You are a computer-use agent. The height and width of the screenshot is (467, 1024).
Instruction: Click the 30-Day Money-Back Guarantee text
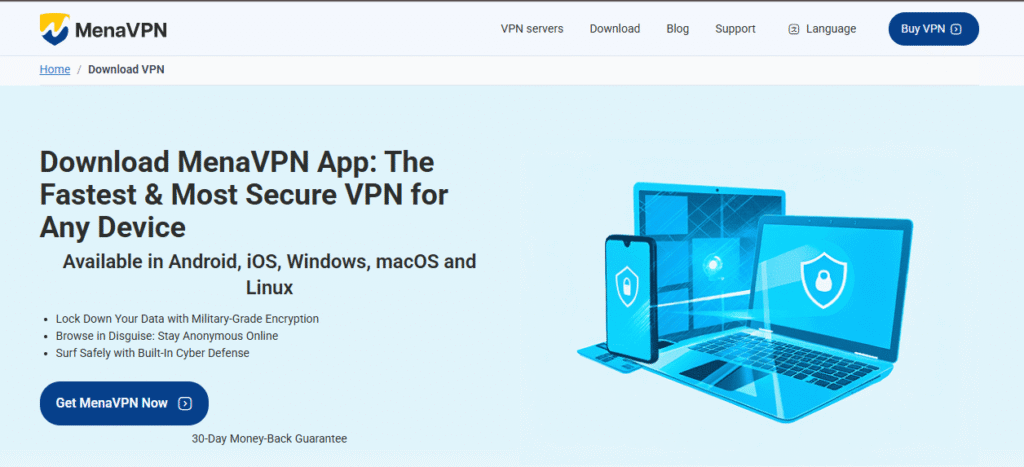(x=269, y=439)
